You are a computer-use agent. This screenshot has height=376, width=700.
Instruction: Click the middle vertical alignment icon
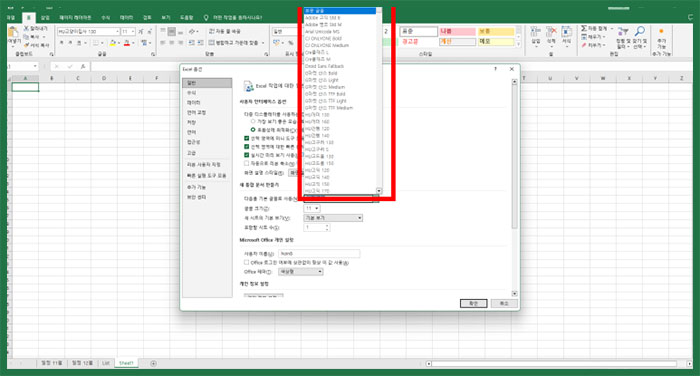coord(171,32)
